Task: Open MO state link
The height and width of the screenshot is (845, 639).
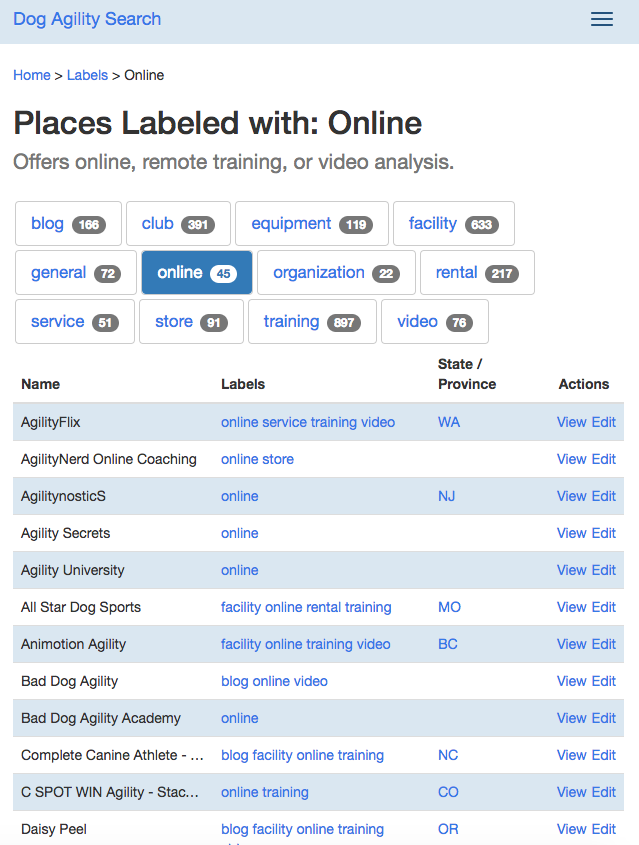Action: [x=449, y=607]
